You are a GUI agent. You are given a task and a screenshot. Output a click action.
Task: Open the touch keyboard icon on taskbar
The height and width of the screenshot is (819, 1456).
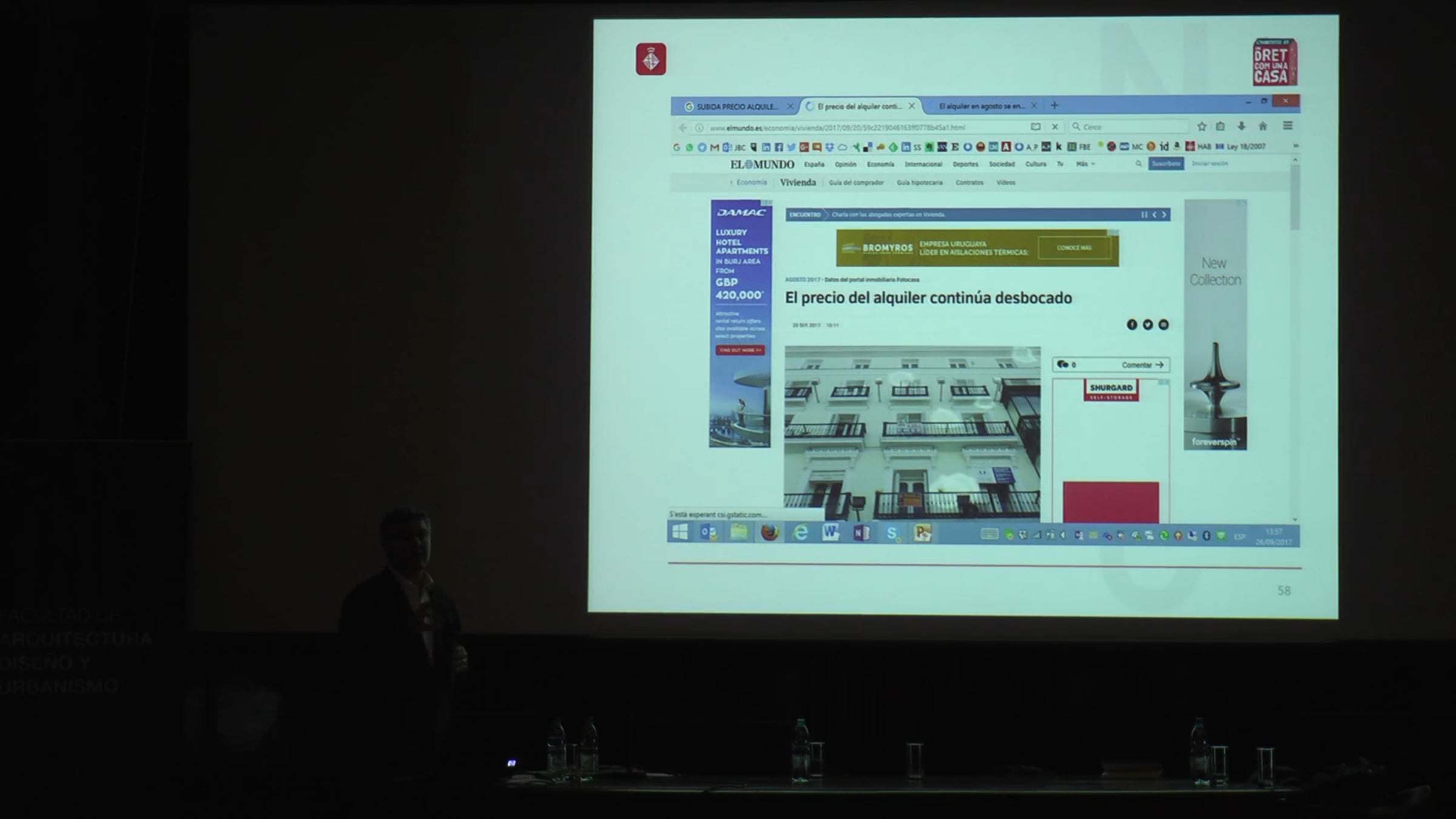point(989,534)
